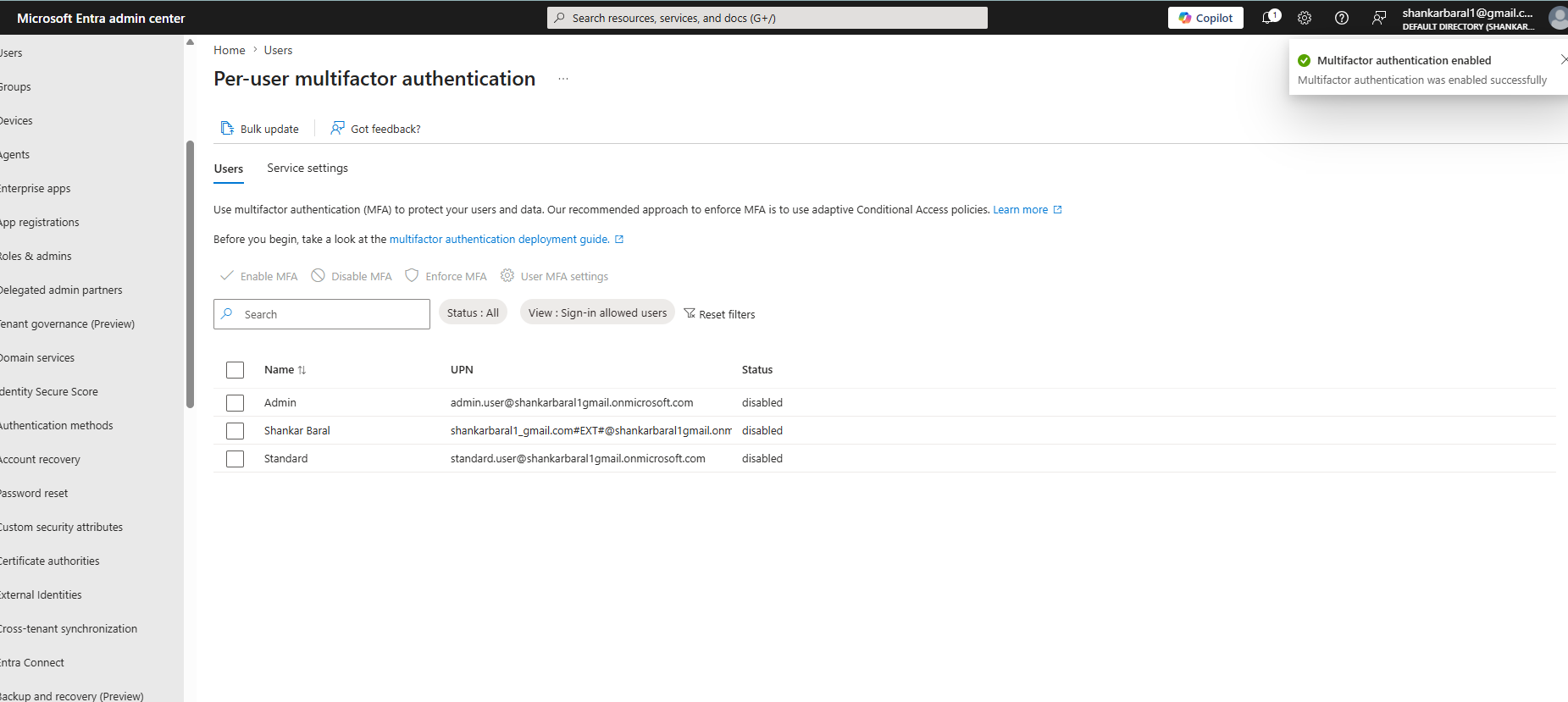Click Disable MFA action
This screenshot has height=702, width=1568.
click(x=352, y=276)
